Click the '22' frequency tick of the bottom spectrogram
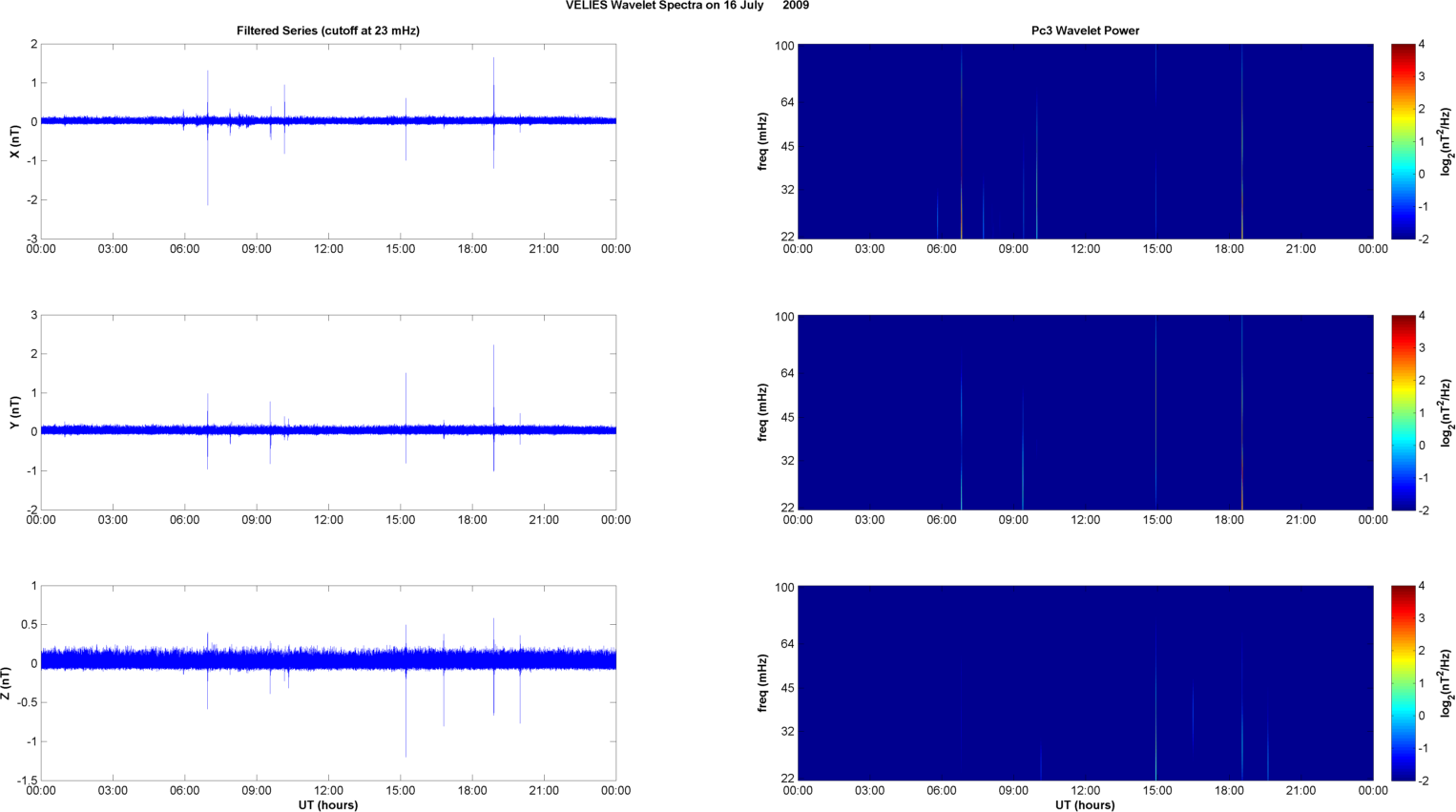The image size is (1456, 812). [x=788, y=779]
